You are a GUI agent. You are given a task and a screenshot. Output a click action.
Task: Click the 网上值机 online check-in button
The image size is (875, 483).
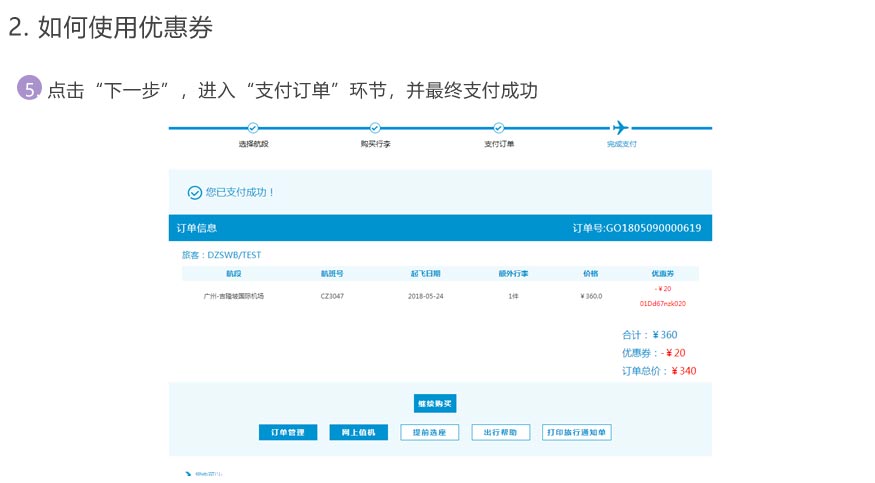point(358,433)
